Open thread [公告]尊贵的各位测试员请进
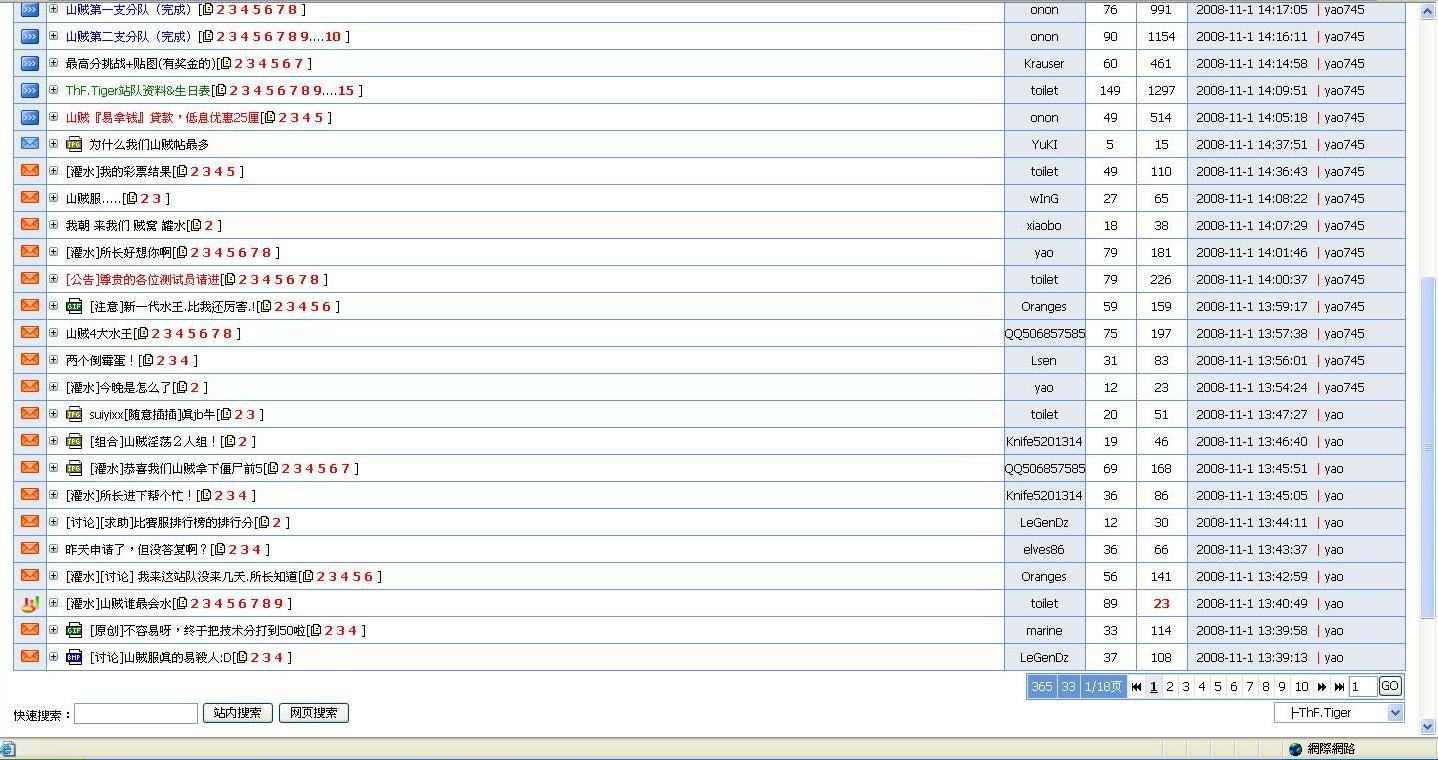 pos(142,279)
